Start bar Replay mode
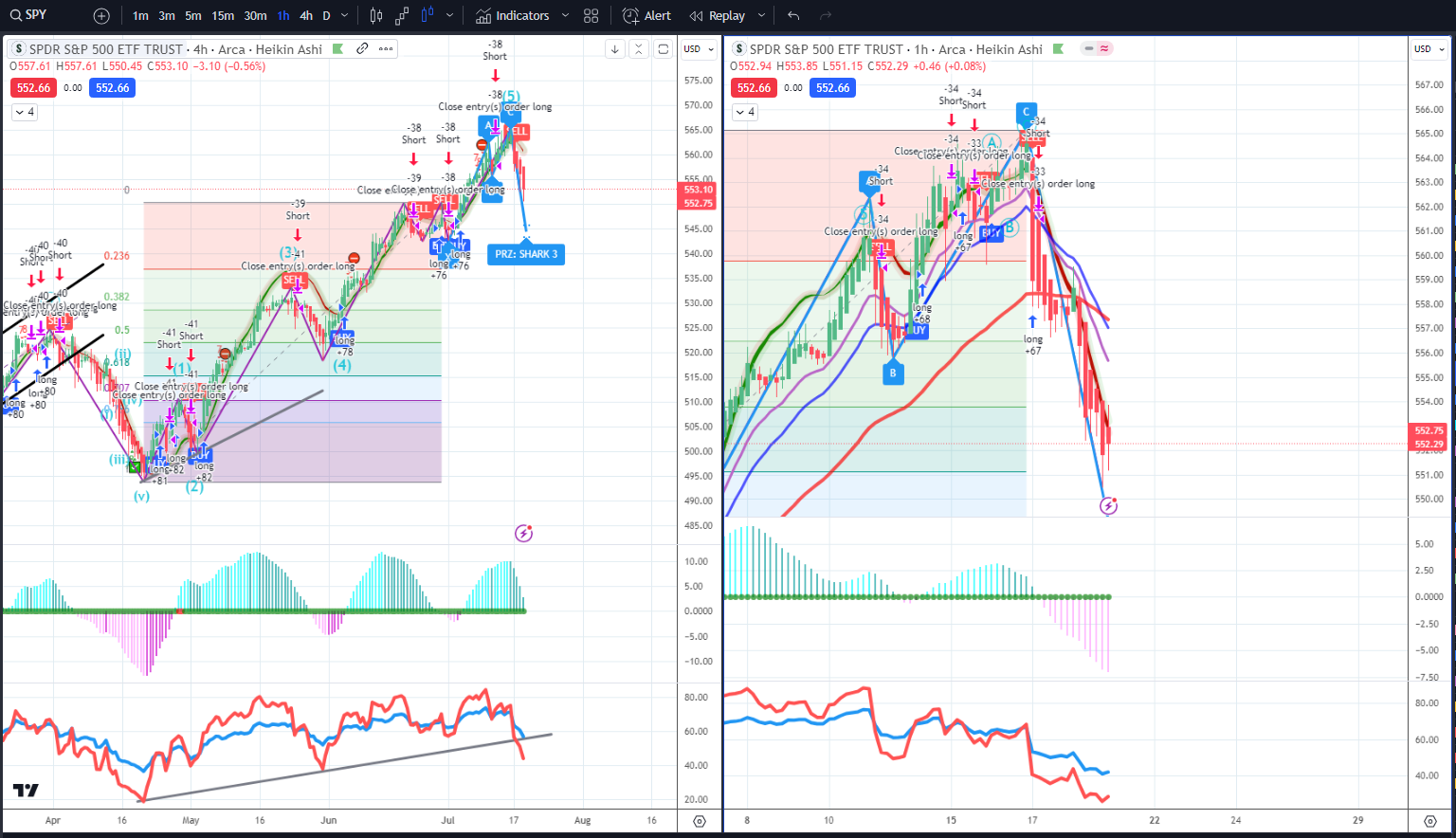 tap(717, 16)
